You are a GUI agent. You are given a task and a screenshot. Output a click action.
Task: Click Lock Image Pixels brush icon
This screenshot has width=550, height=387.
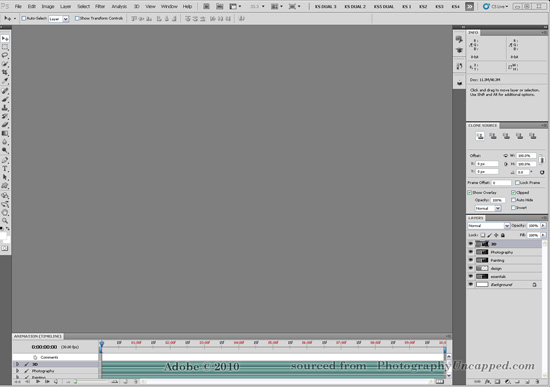click(x=490, y=235)
